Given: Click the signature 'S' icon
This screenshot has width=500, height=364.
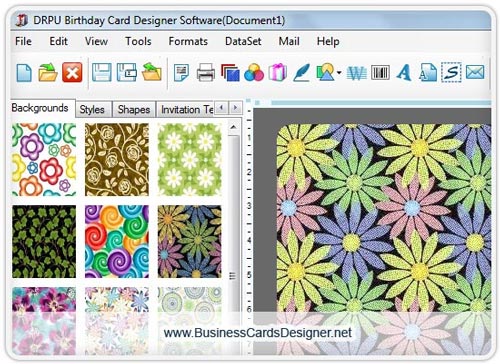Looking at the screenshot, I should point(451,72).
